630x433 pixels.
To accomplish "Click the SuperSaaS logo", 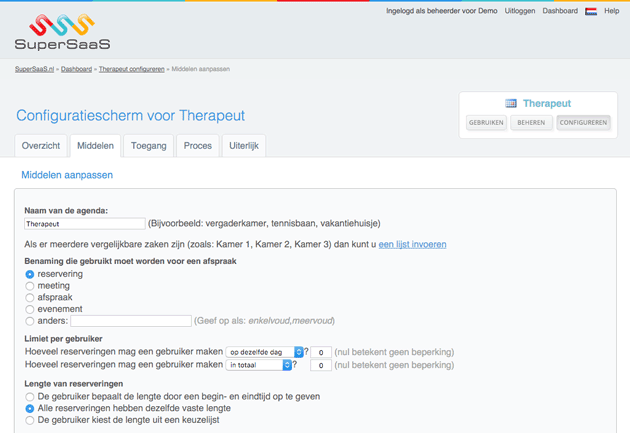I will point(62,32).
